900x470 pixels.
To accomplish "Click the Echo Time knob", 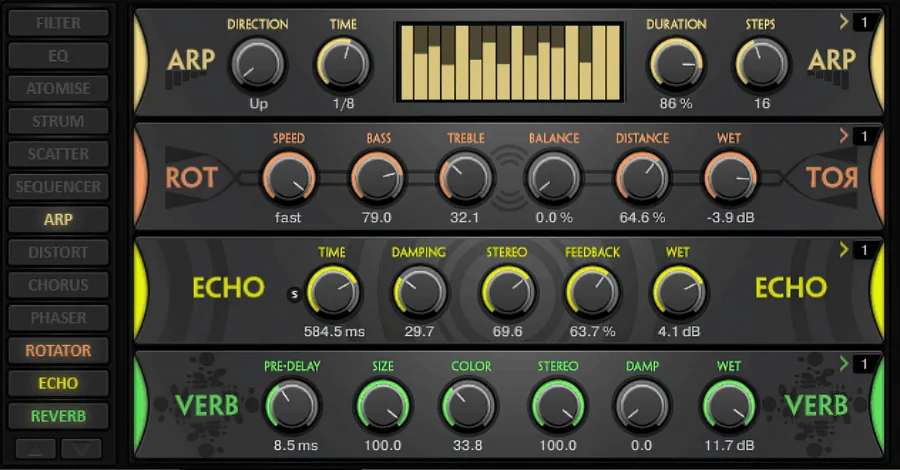I will coord(333,292).
